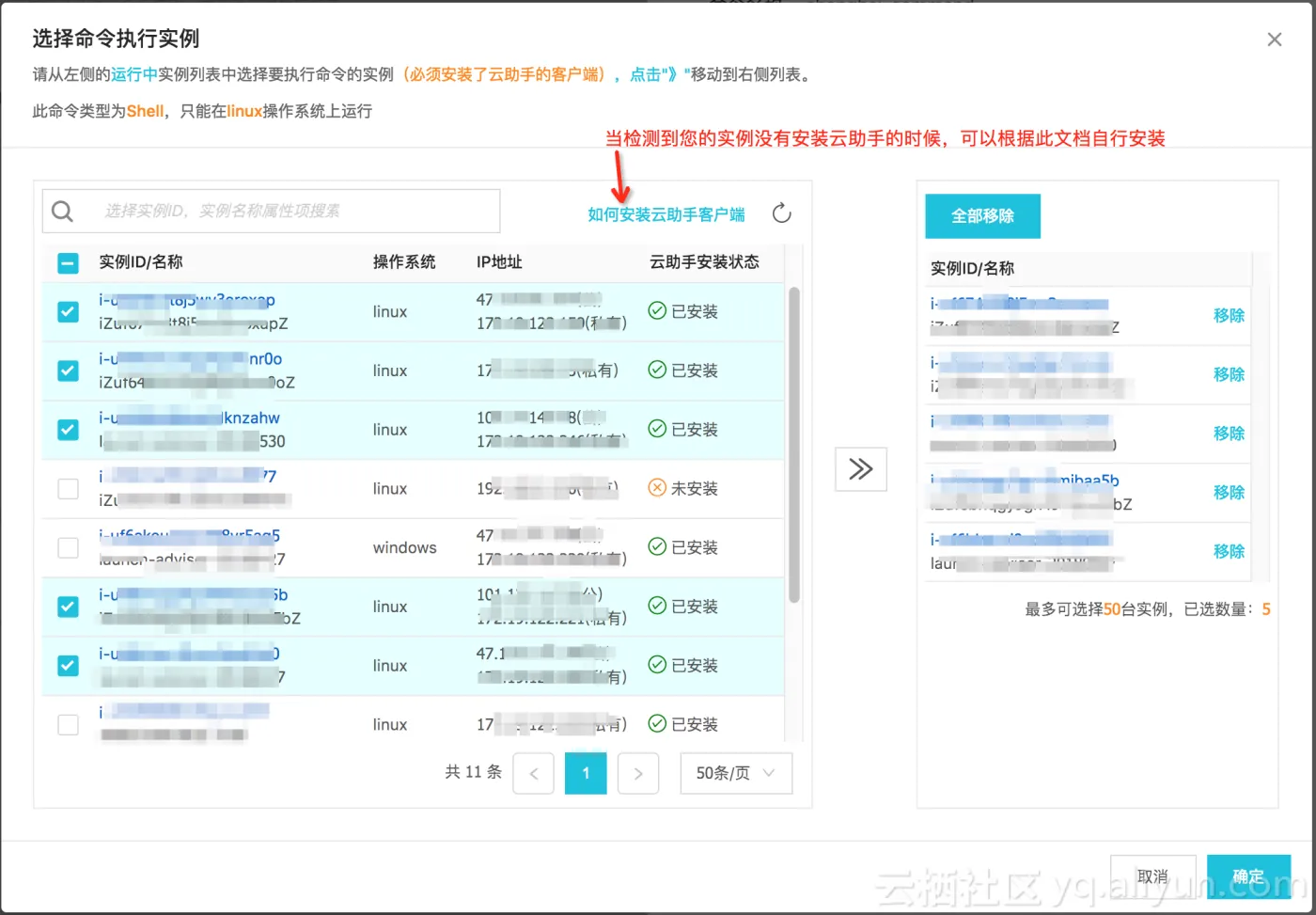This screenshot has width=1316, height=915.
Task: Click the 实例ID/名称 left column header
Action: pyautogui.click(x=141, y=262)
